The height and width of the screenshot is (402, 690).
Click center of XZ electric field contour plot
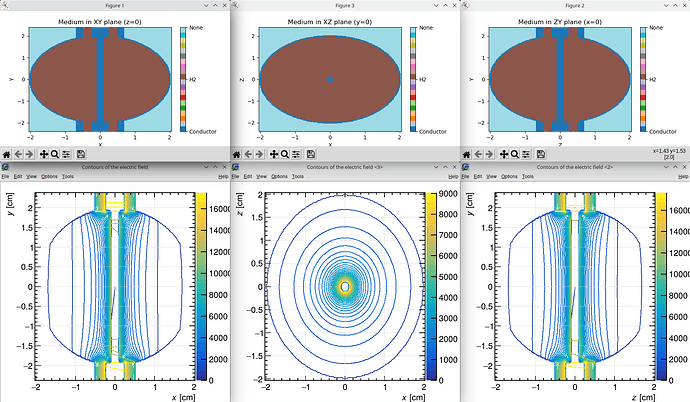point(345,286)
